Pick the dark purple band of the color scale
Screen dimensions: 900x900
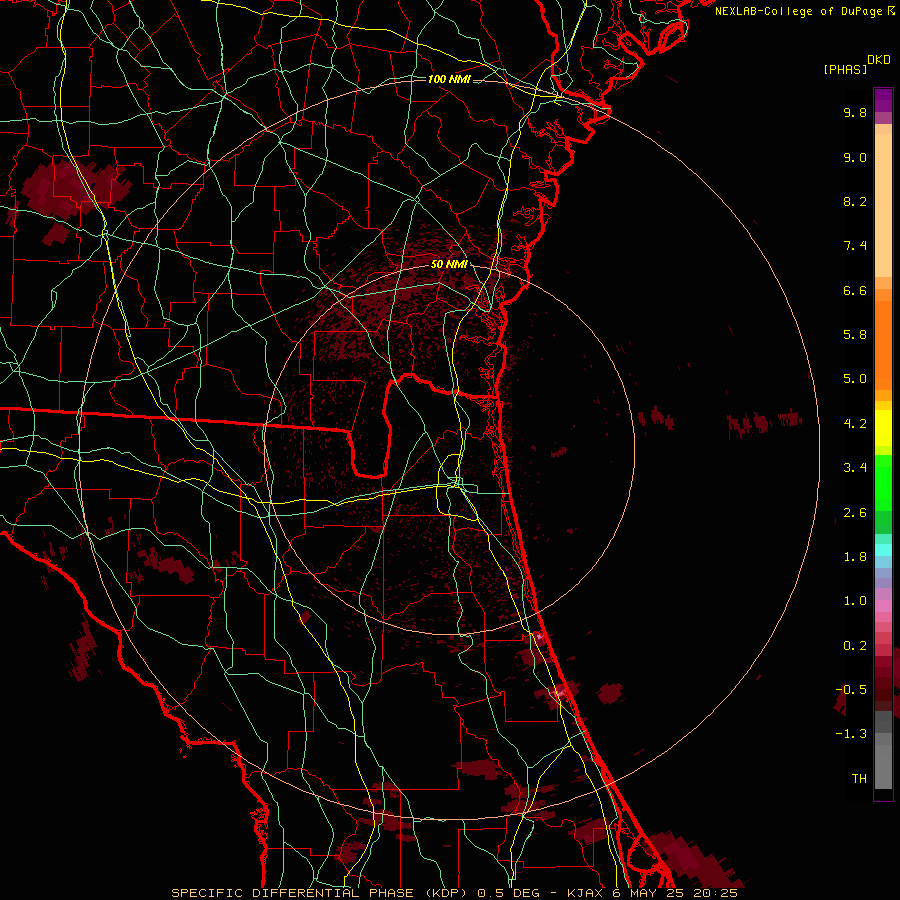(883, 99)
